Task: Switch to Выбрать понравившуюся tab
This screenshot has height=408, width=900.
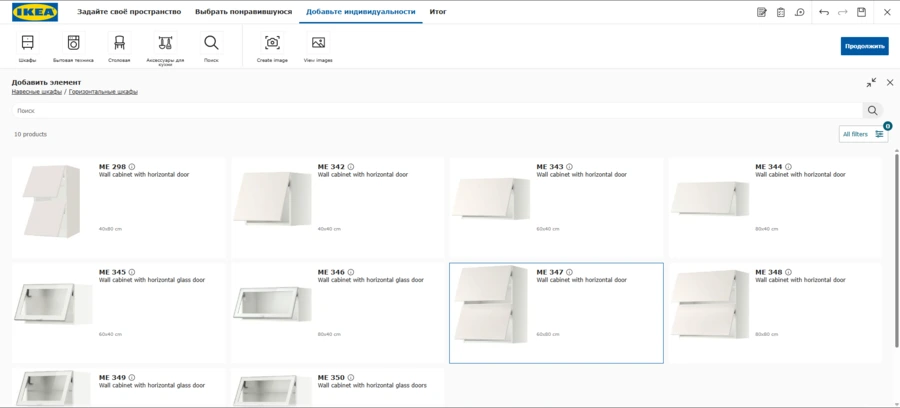Action: click(243, 11)
